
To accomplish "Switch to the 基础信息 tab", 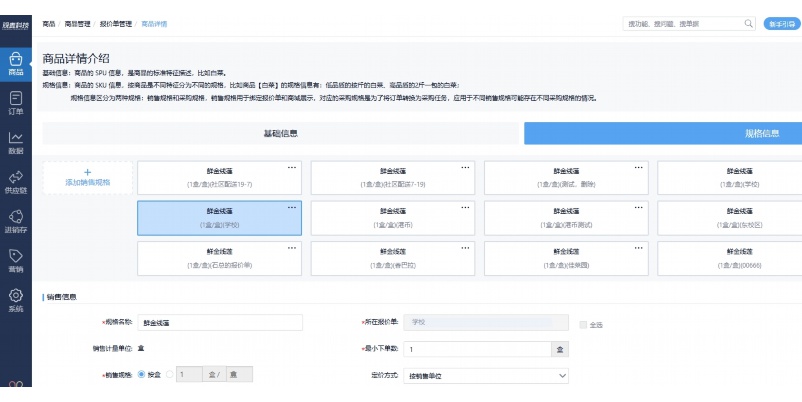I will pos(280,133).
